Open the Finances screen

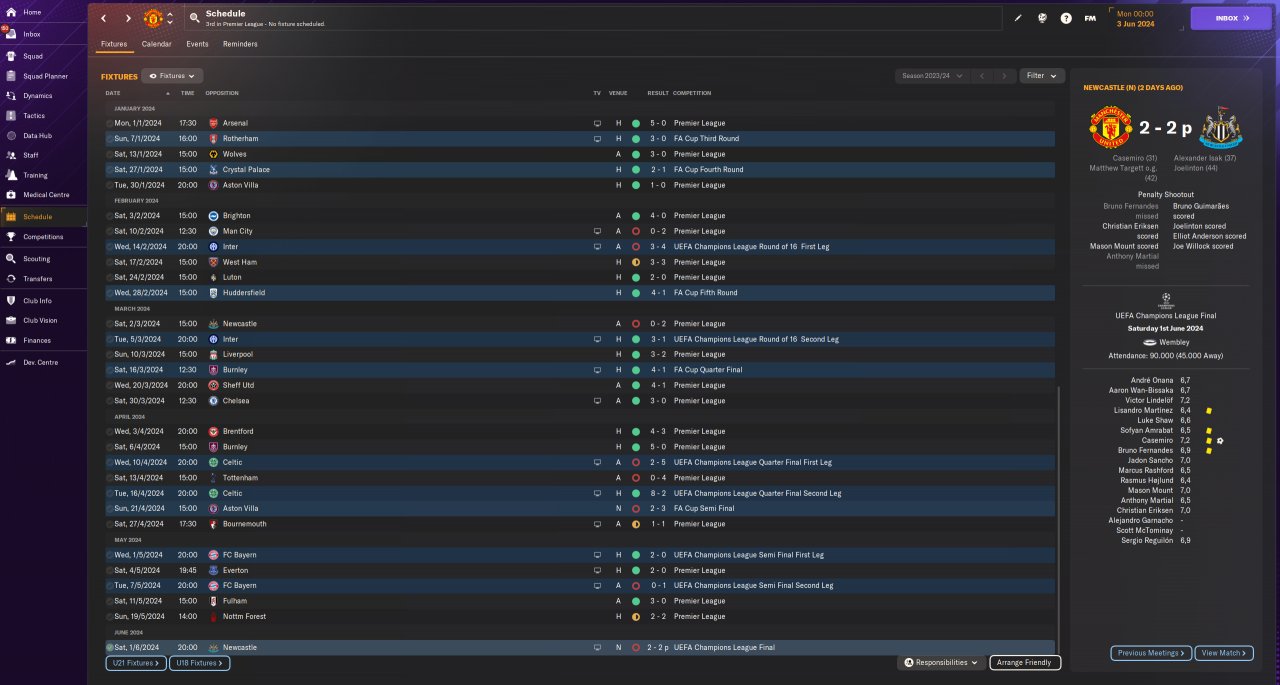tap(35, 341)
